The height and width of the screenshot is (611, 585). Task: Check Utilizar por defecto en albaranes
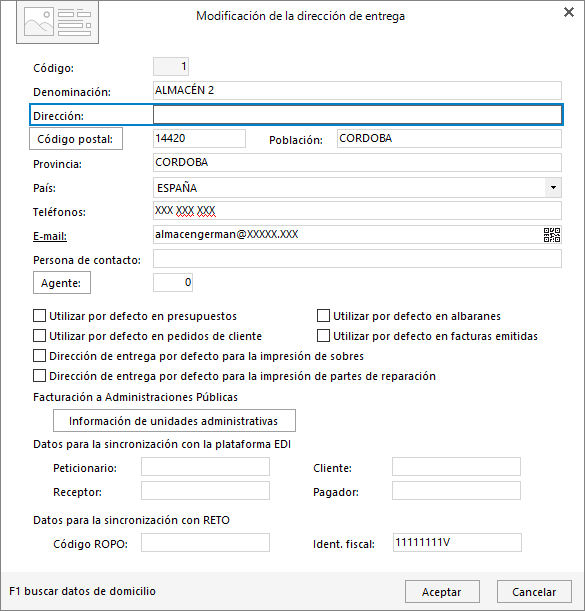323,316
